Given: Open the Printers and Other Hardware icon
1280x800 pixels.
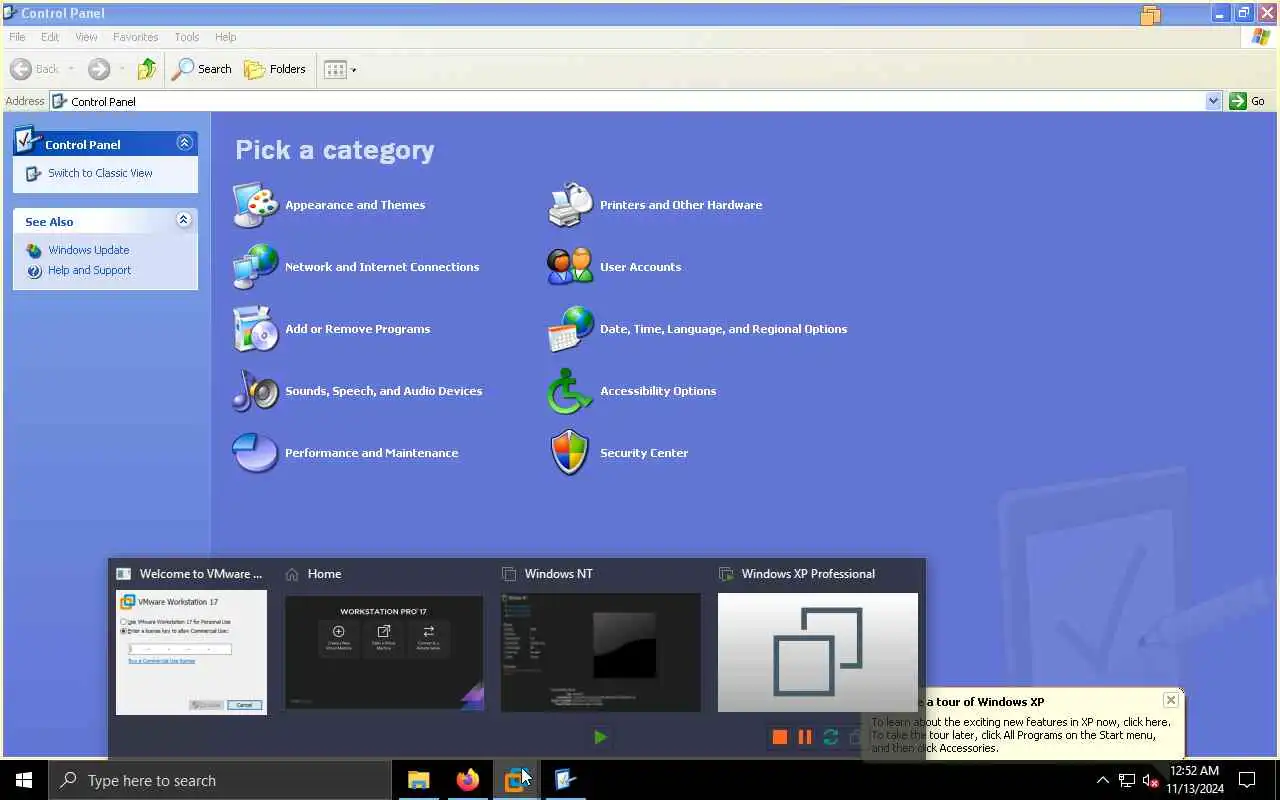Looking at the screenshot, I should tap(570, 205).
